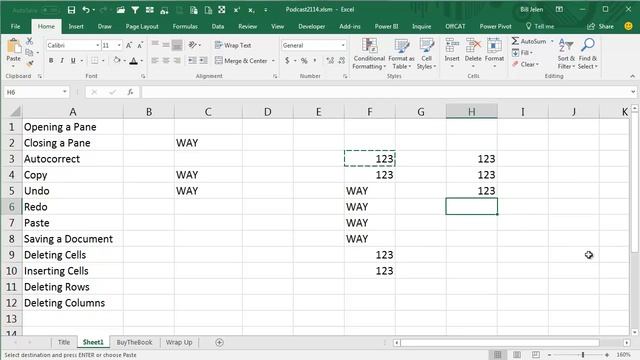Click the Delete cells icon

coord(473,46)
